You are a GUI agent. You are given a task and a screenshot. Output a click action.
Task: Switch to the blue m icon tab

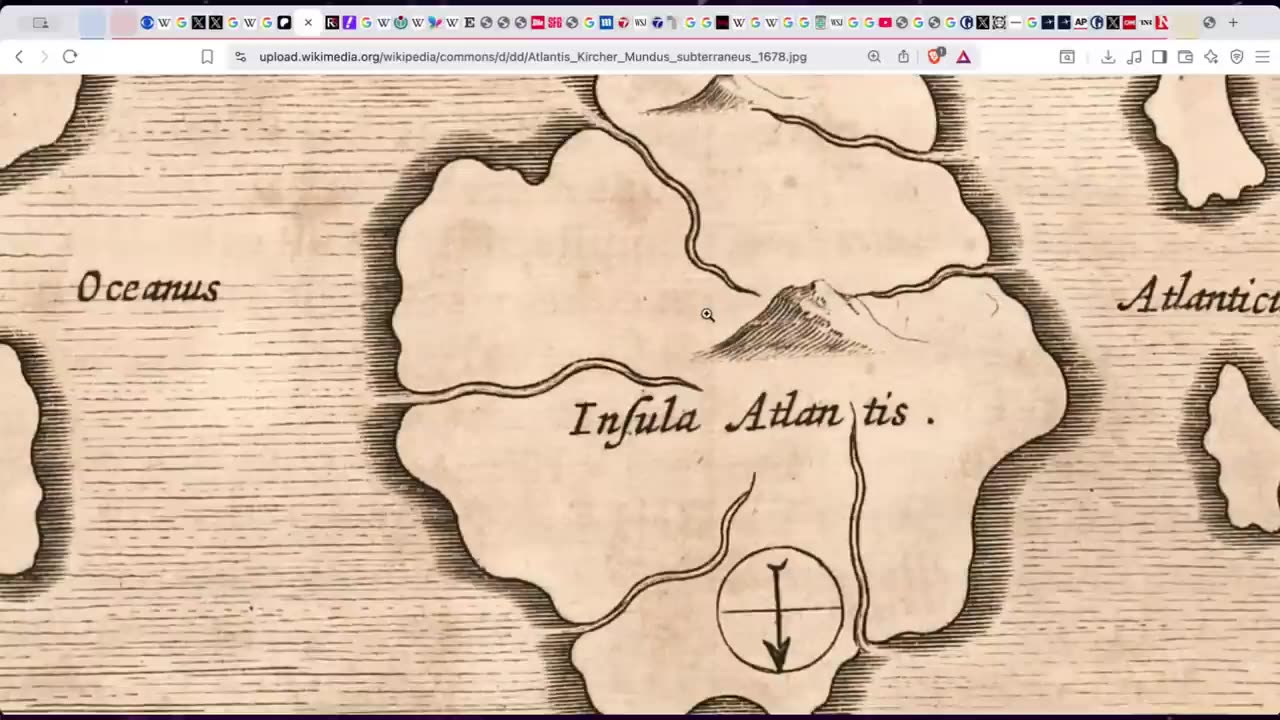606,22
